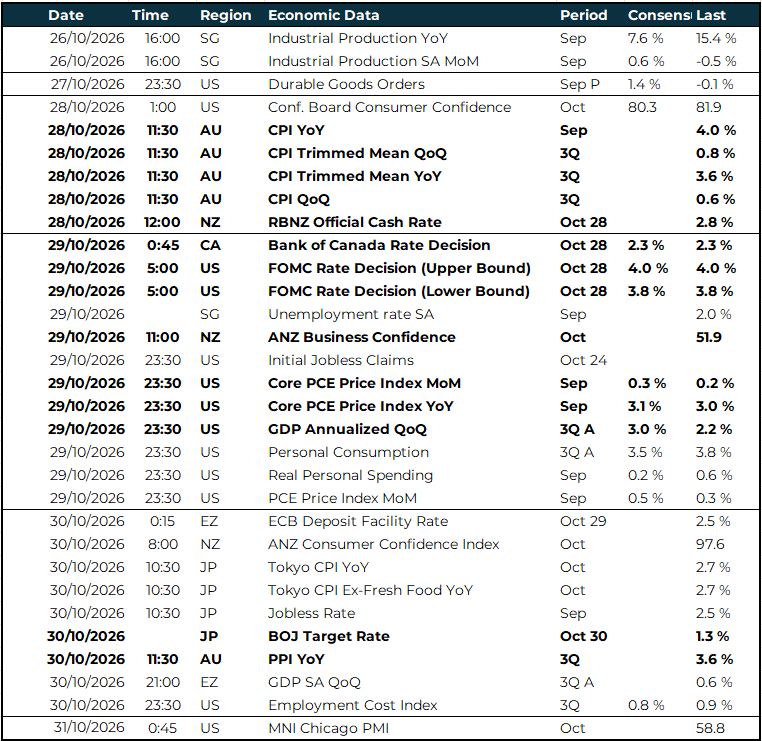Click the Time column header

[150, 15]
